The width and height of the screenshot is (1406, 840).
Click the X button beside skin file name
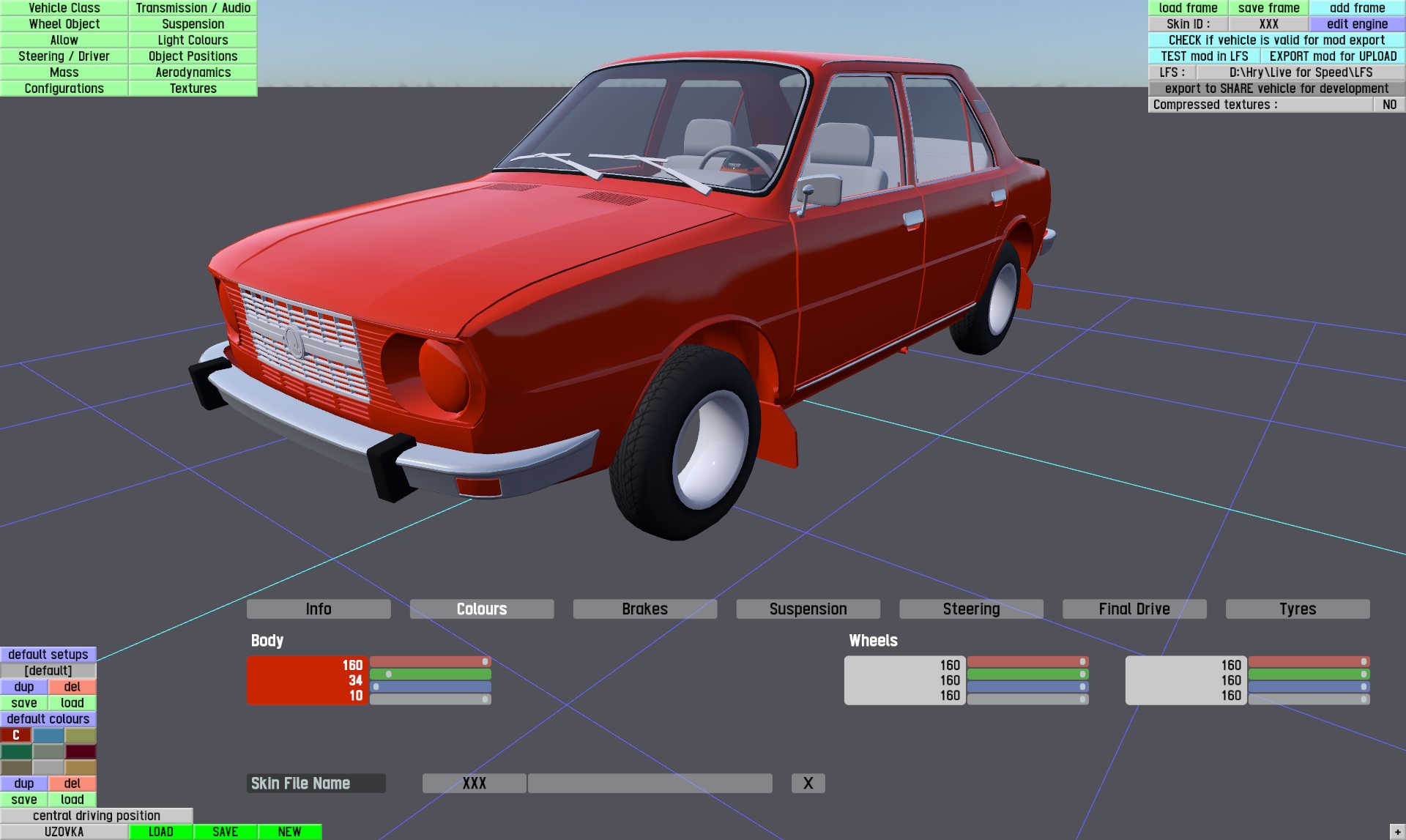tap(808, 783)
